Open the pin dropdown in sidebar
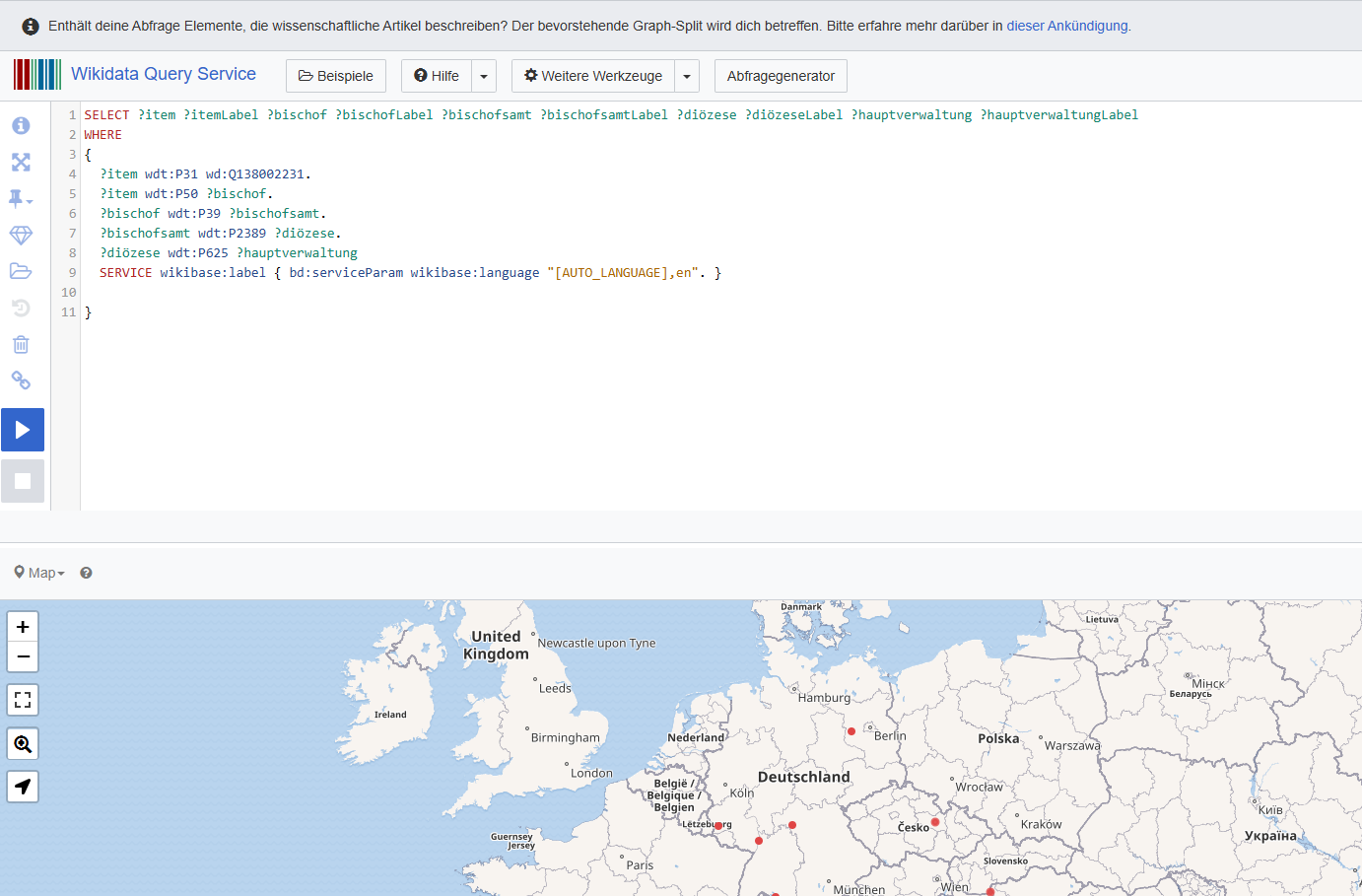Screen dimensions: 1362x896 click(x=21, y=198)
